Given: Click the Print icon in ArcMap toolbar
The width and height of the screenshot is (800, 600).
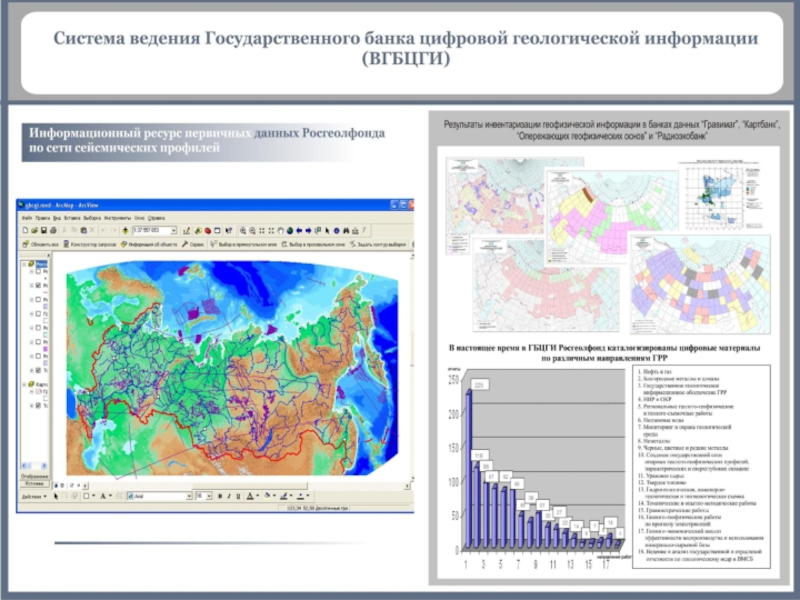Looking at the screenshot, I should (x=53, y=230).
